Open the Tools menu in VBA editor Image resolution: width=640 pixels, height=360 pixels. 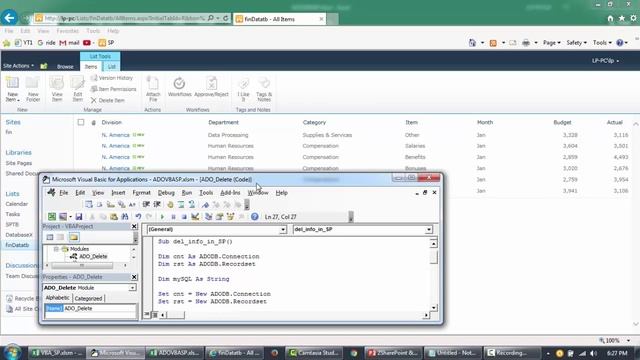click(x=206, y=193)
